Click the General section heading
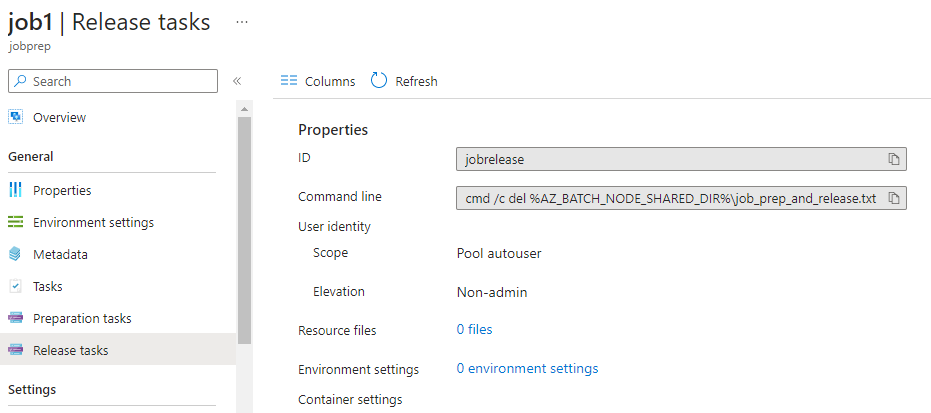The width and height of the screenshot is (931, 413). point(31,156)
